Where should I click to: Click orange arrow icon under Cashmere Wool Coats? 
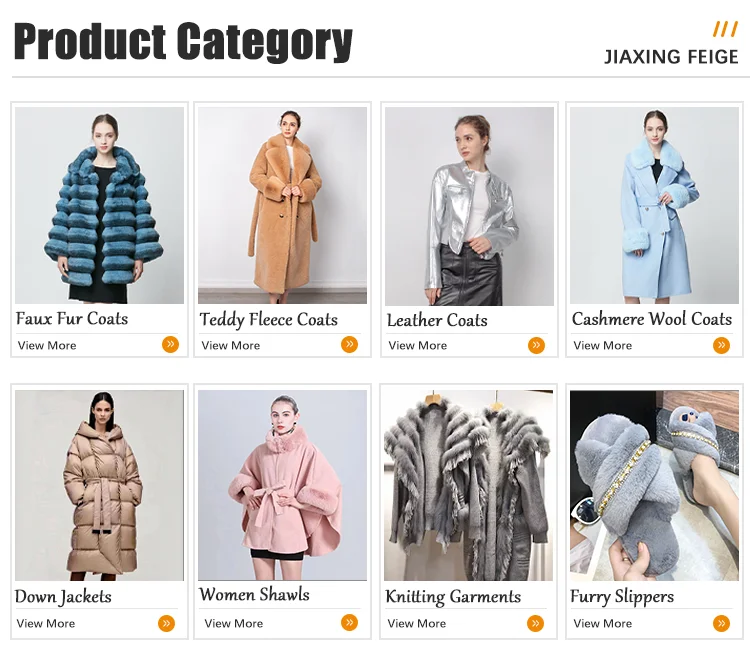point(721,345)
